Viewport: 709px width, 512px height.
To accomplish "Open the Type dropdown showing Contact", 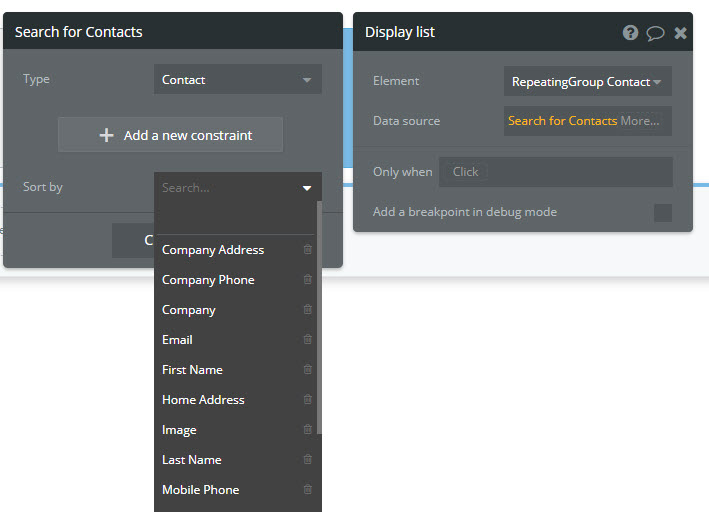I will click(x=238, y=80).
